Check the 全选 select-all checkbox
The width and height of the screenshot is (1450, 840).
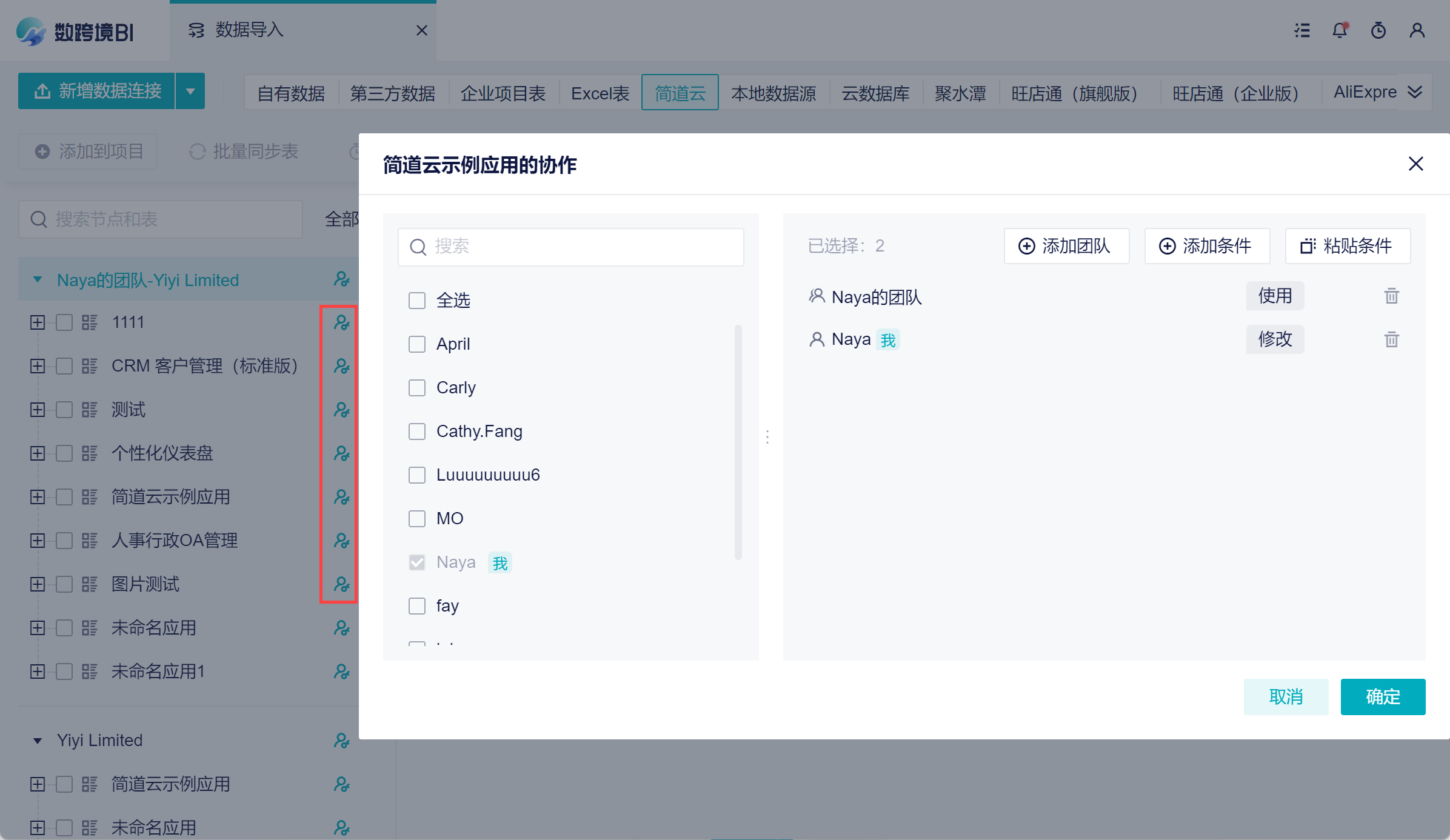coord(417,301)
